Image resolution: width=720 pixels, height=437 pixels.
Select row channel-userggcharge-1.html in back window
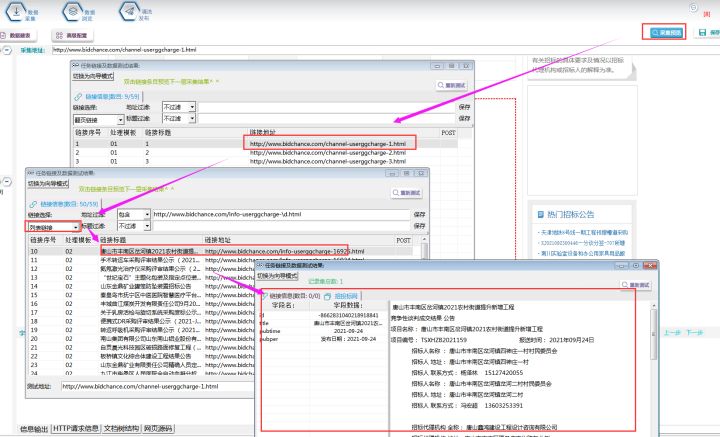pyautogui.click(x=265, y=144)
